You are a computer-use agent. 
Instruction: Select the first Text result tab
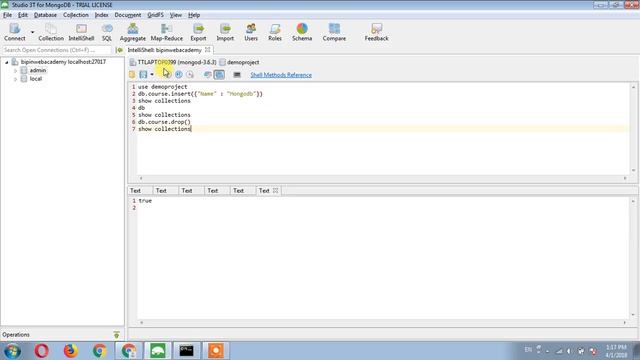point(136,191)
